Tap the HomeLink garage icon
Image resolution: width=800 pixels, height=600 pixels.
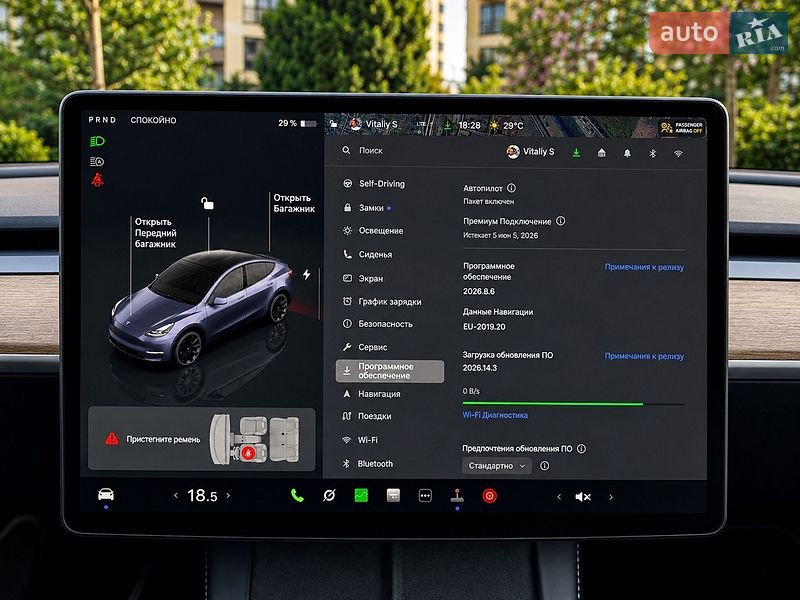pyautogui.click(x=602, y=153)
